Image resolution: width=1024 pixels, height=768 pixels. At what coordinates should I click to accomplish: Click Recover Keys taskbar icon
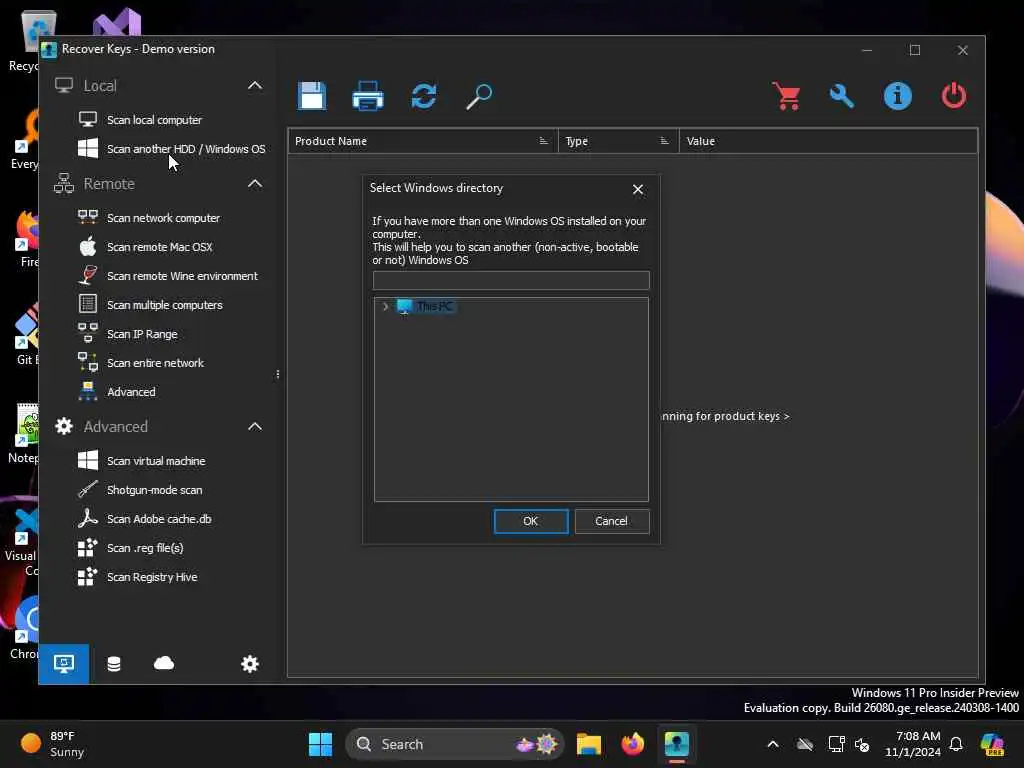(x=677, y=744)
